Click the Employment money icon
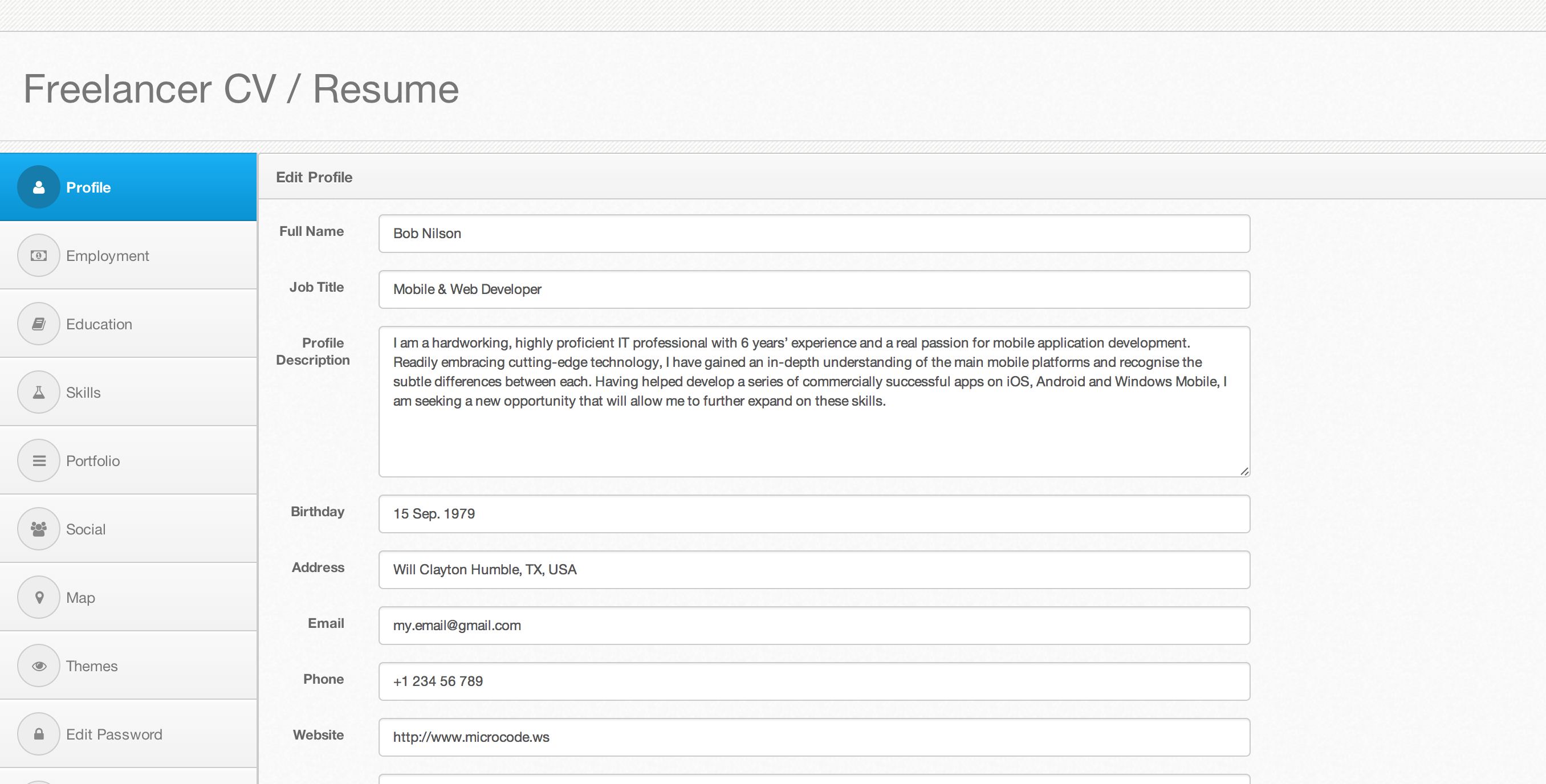 pos(38,255)
